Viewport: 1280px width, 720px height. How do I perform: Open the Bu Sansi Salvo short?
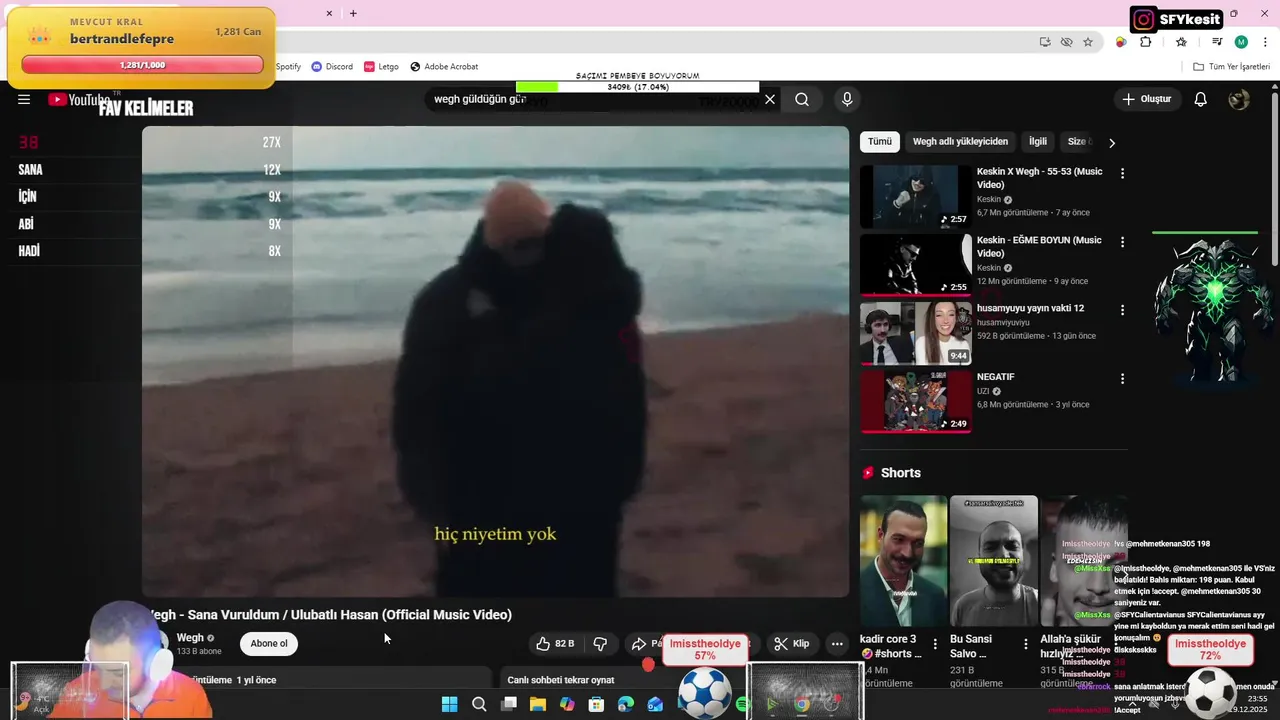[x=994, y=561]
